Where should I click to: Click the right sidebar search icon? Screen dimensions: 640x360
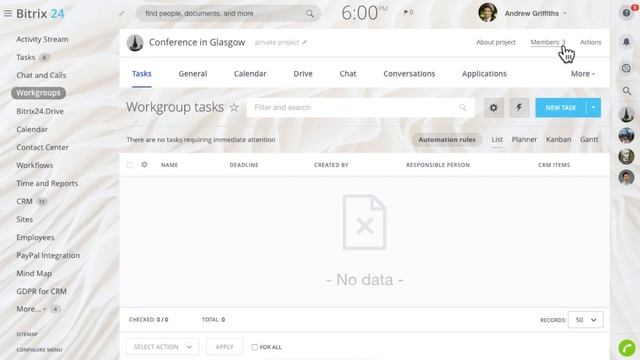(627, 91)
